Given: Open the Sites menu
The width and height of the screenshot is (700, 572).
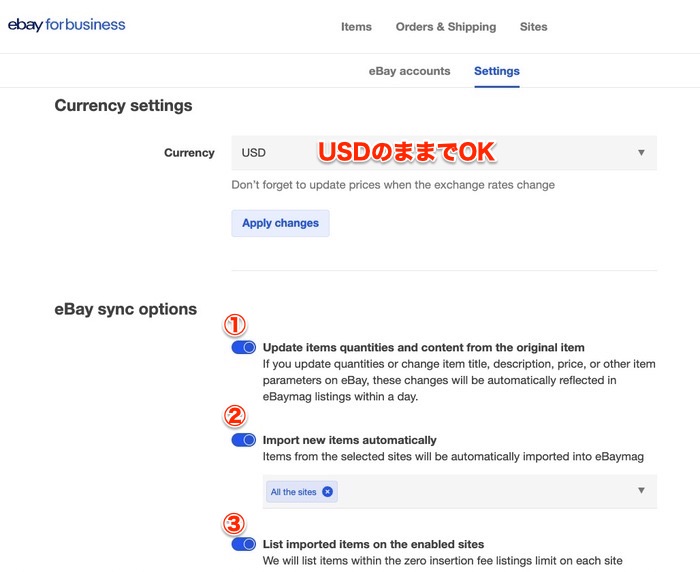Looking at the screenshot, I should tap(533, 27).
